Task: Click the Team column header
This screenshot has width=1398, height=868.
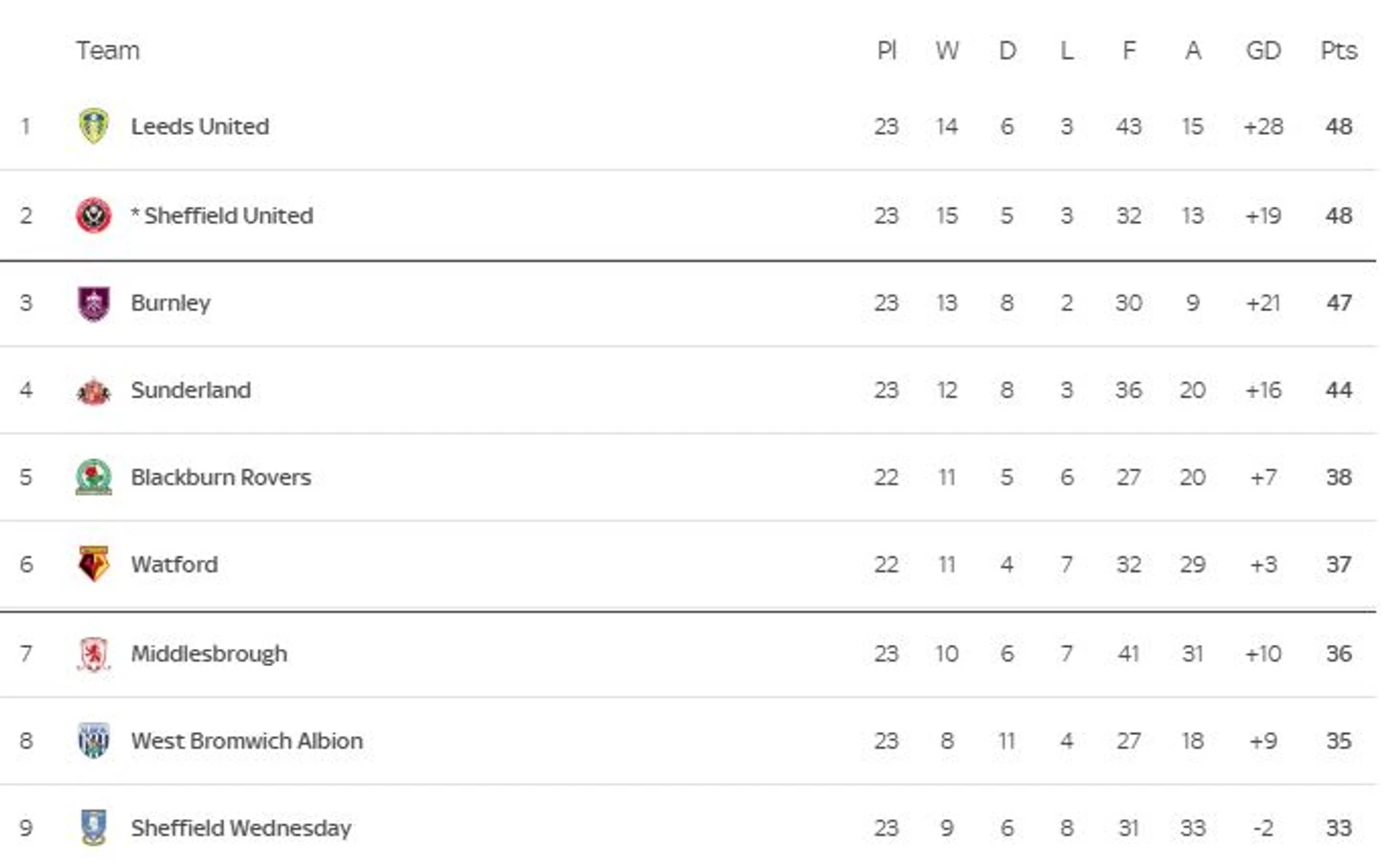Action: [108, 51]
